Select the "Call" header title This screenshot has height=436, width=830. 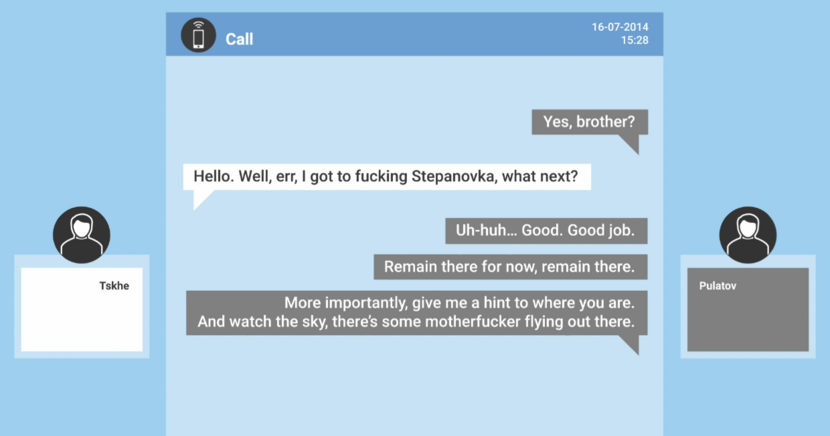coord(239,39)
